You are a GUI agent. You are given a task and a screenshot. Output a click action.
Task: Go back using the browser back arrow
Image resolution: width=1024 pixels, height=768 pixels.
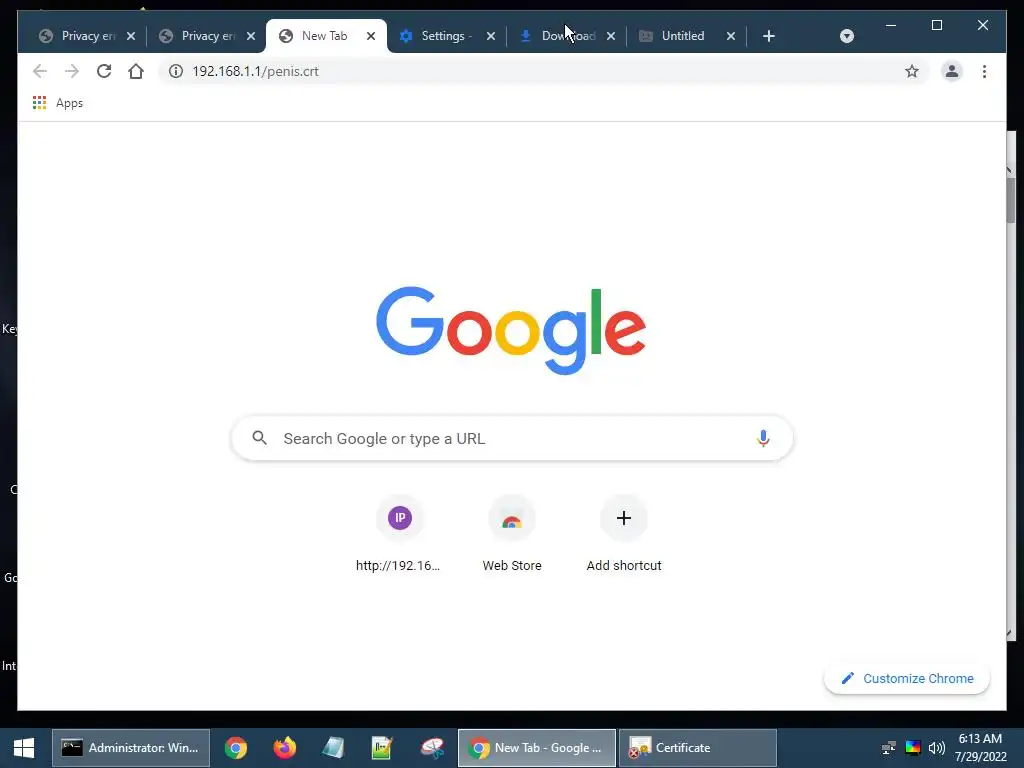tap(40, 71)
